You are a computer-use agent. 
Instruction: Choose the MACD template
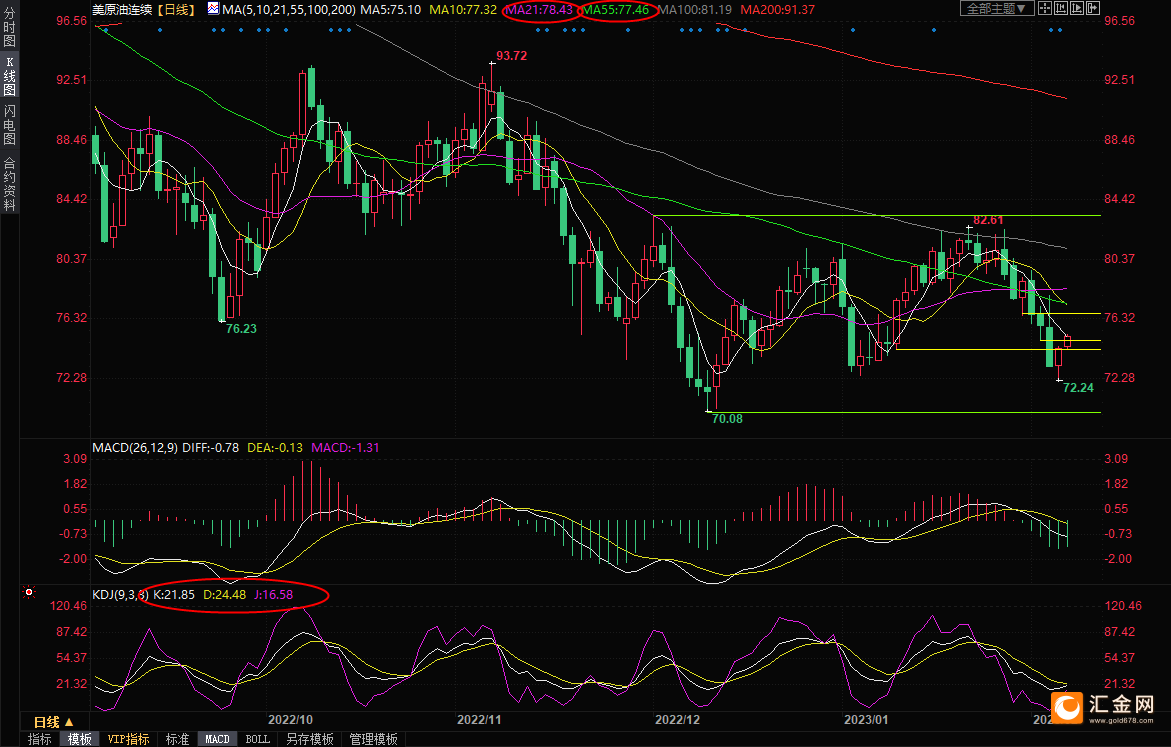pyautogui.click(x=217, y=739)
